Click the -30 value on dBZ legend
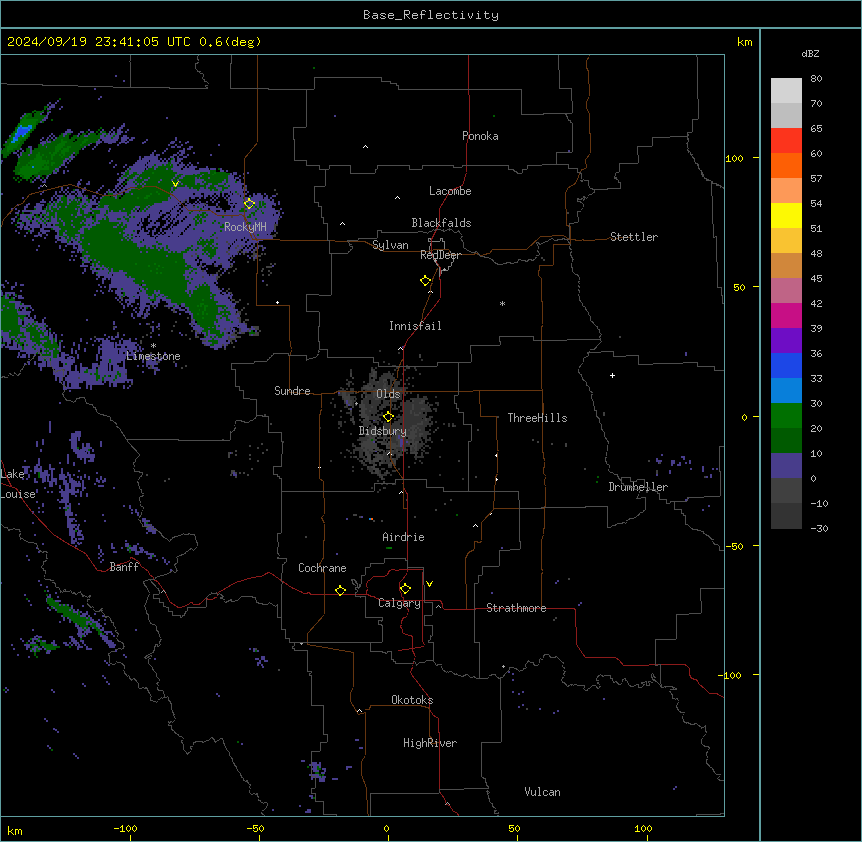The height and width of the screenshot is (842, 862). [819, 528]
